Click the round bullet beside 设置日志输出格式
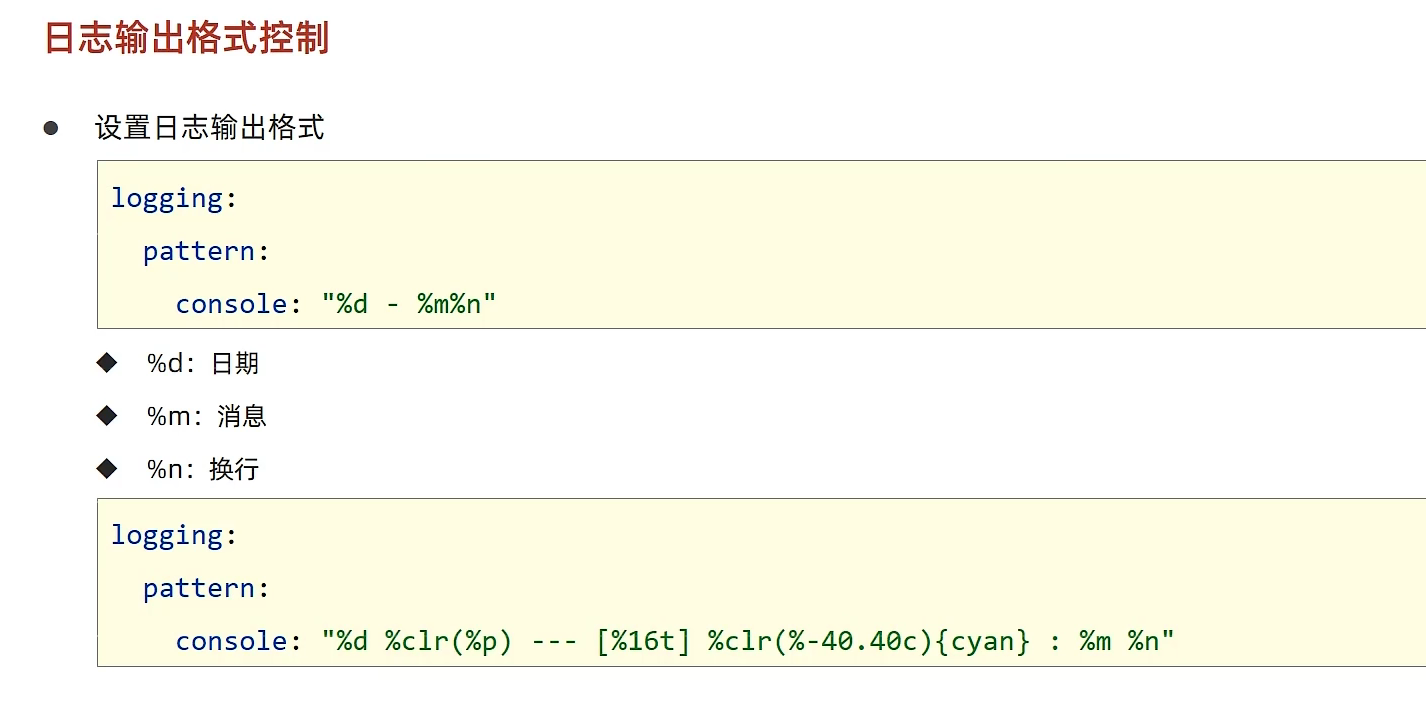This screenshot has height=714, width=1426. point(51,128)
